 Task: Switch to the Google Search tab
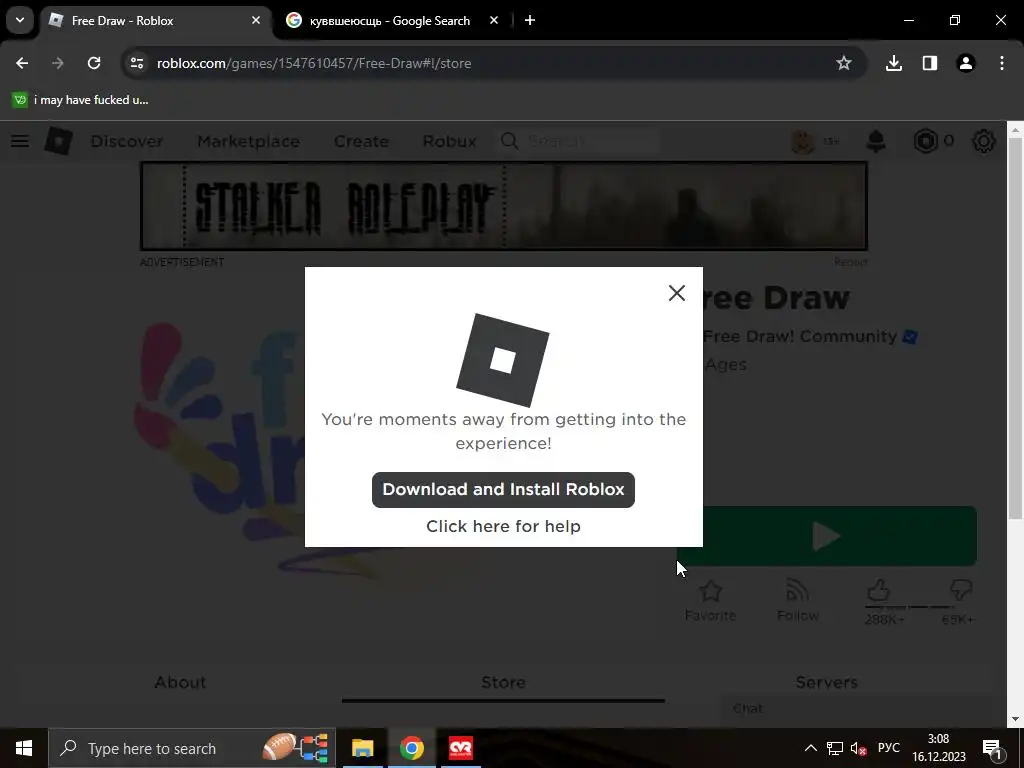click(392, 20)
